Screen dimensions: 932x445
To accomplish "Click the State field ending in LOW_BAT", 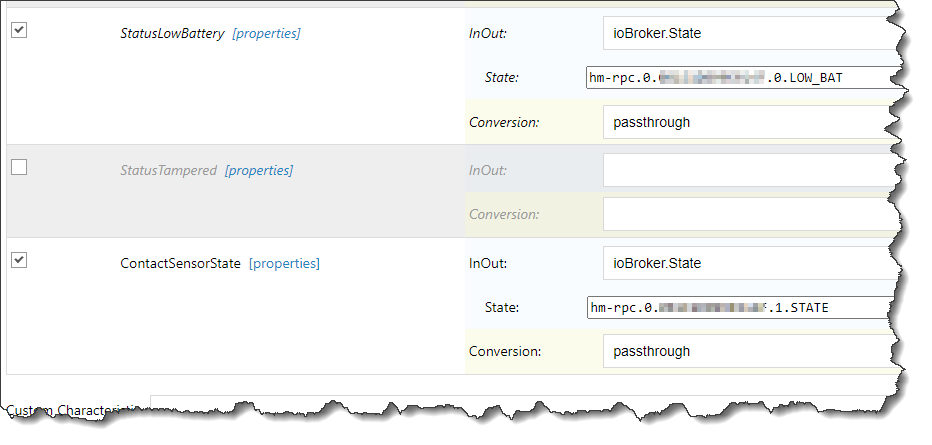I will (x=740, y=78).
